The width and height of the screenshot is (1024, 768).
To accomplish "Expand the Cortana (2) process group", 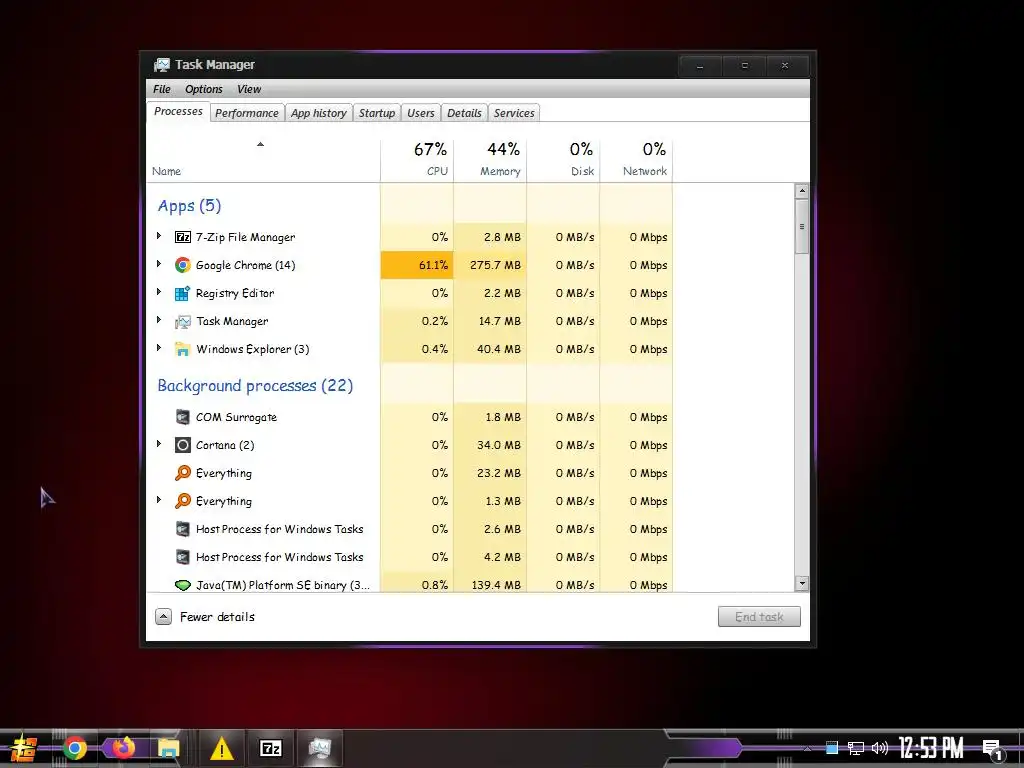I will point(159,444).
